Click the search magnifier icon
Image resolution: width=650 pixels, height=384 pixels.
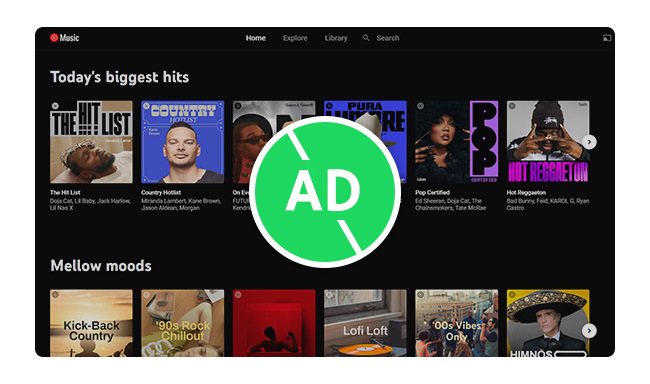pyautogui.click(x=366, y=38)
